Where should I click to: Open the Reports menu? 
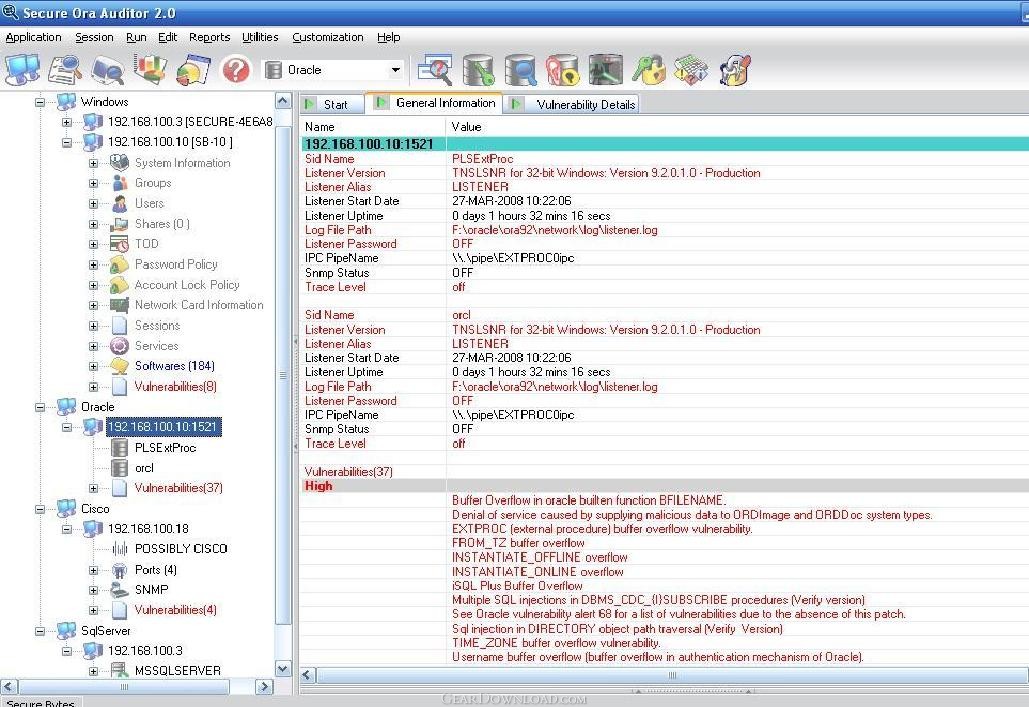(x=209, y=37)
